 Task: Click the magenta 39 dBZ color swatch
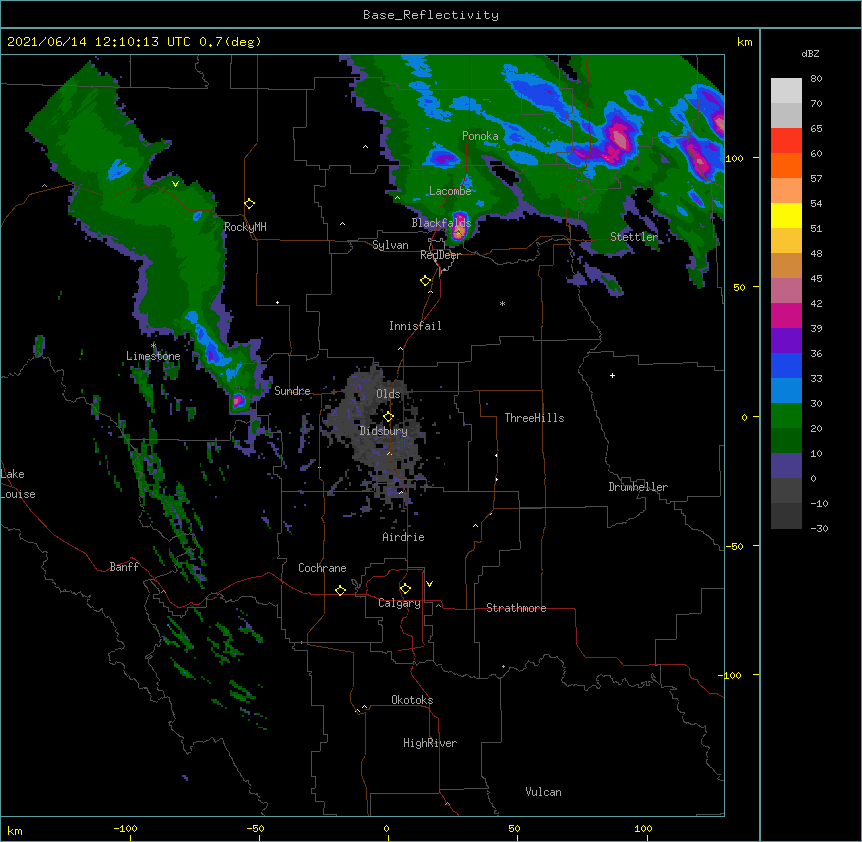click(x=786, y=315)
